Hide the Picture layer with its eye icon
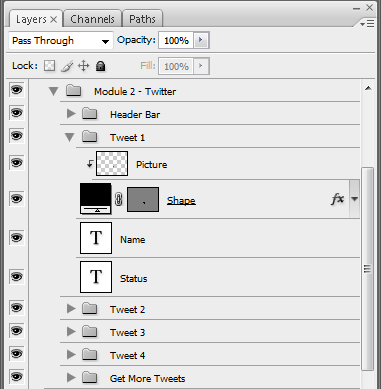 (17, 163)
